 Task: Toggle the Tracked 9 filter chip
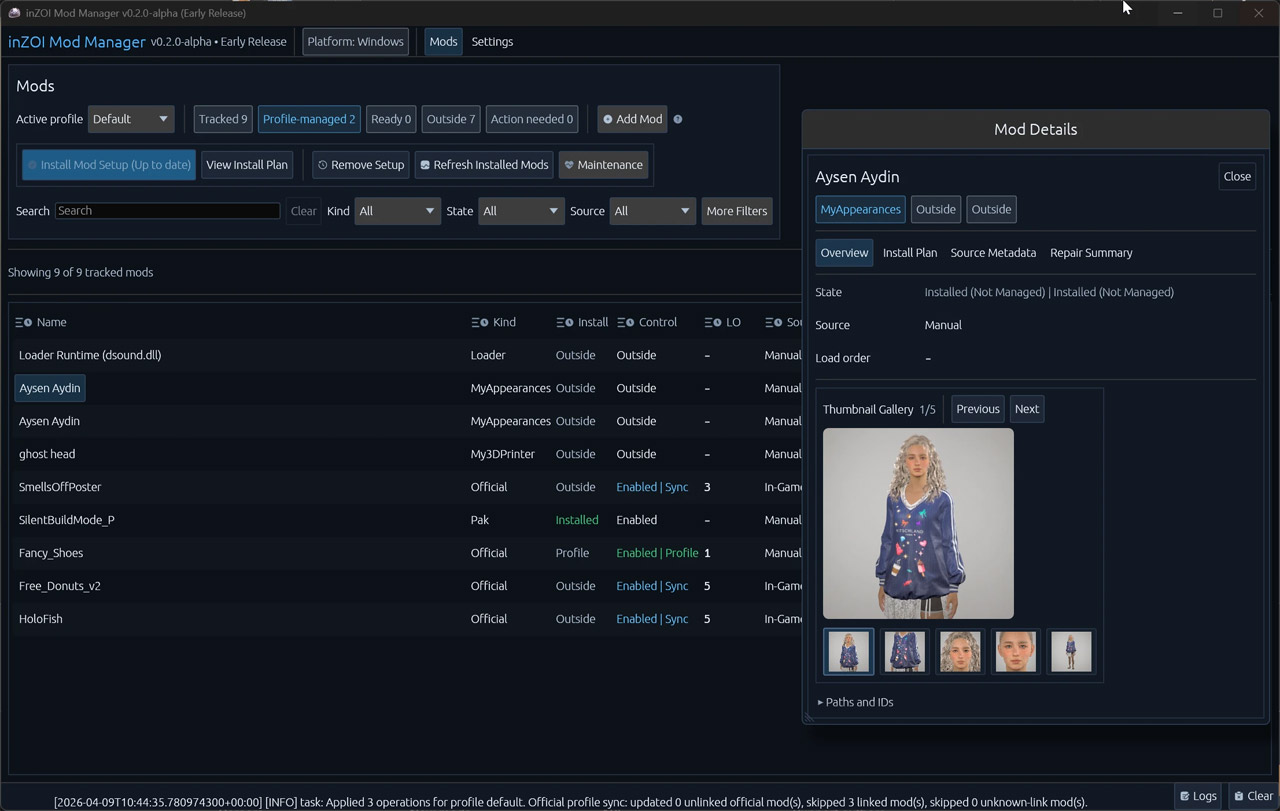(x=222, y=119)
